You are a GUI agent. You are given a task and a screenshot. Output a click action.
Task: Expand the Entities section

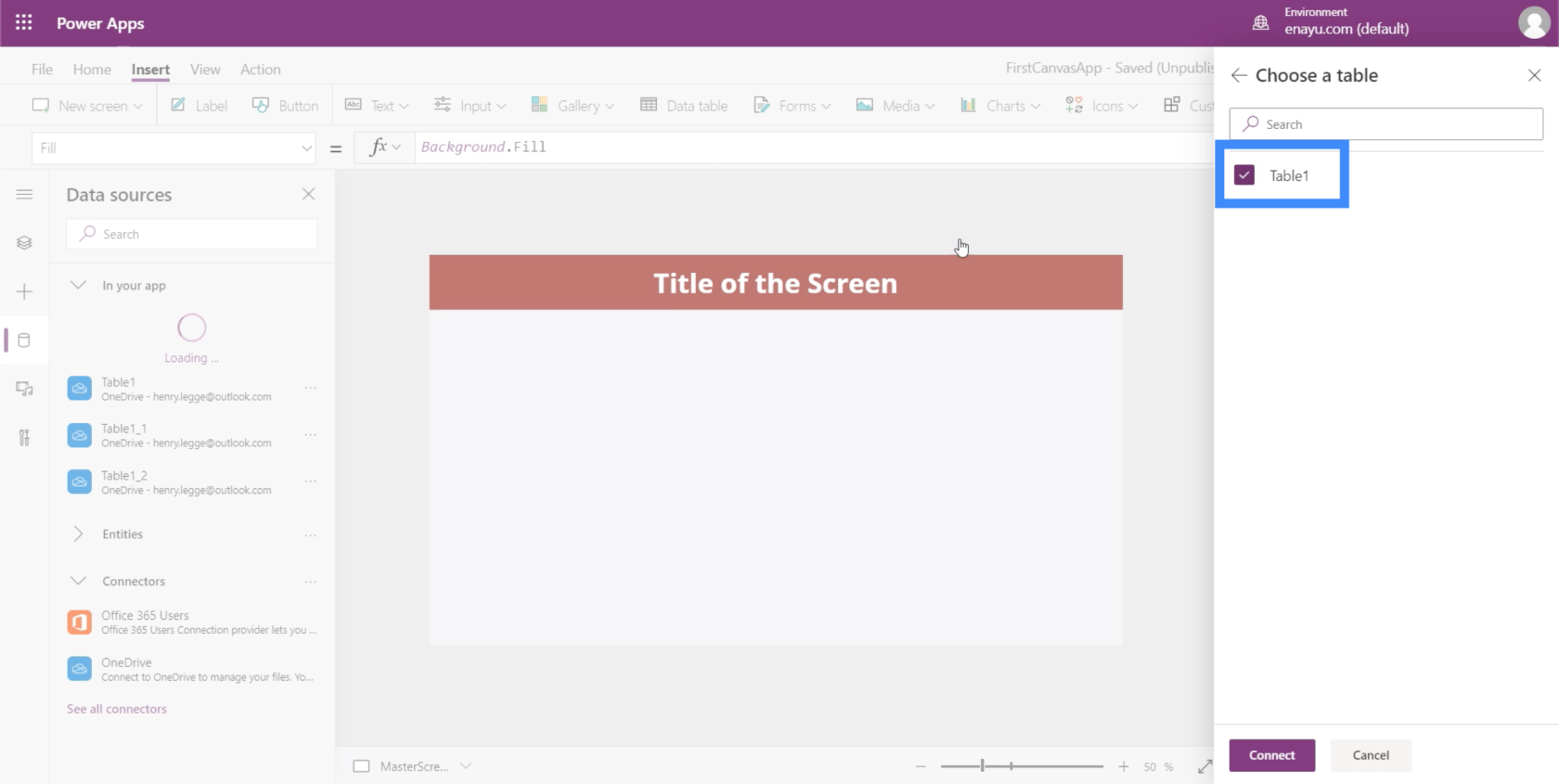click(79, 534)
